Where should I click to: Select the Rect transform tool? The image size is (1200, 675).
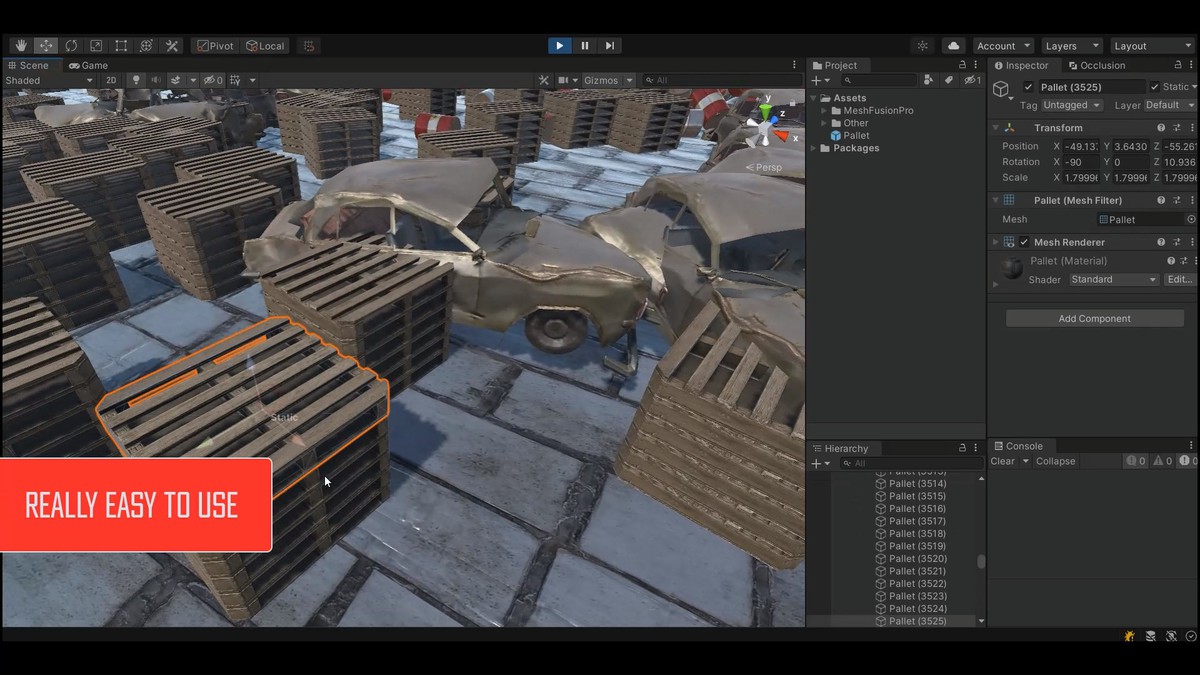coord(121,46)
